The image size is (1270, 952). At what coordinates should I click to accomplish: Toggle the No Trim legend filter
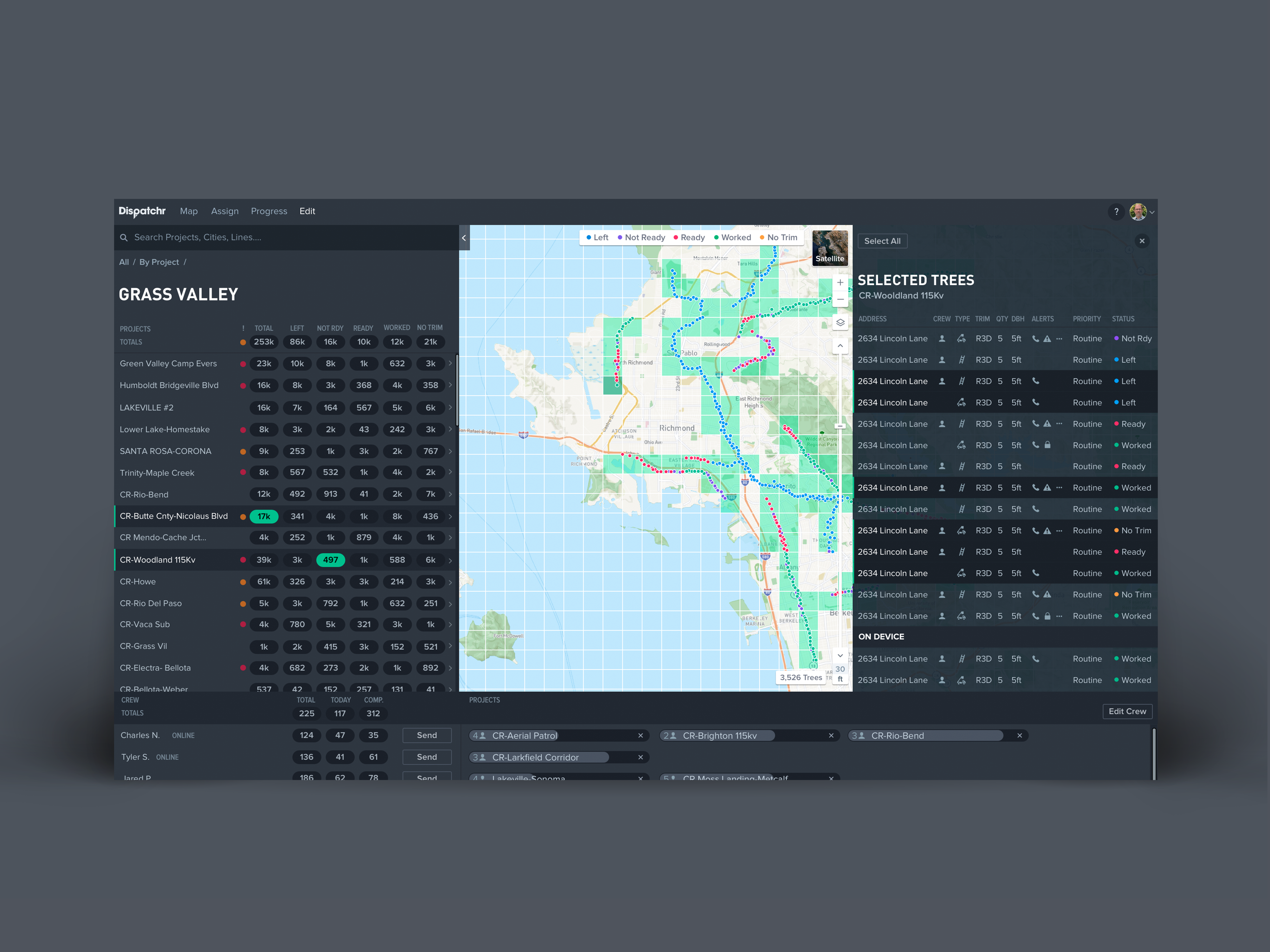[x=779, y=238]
